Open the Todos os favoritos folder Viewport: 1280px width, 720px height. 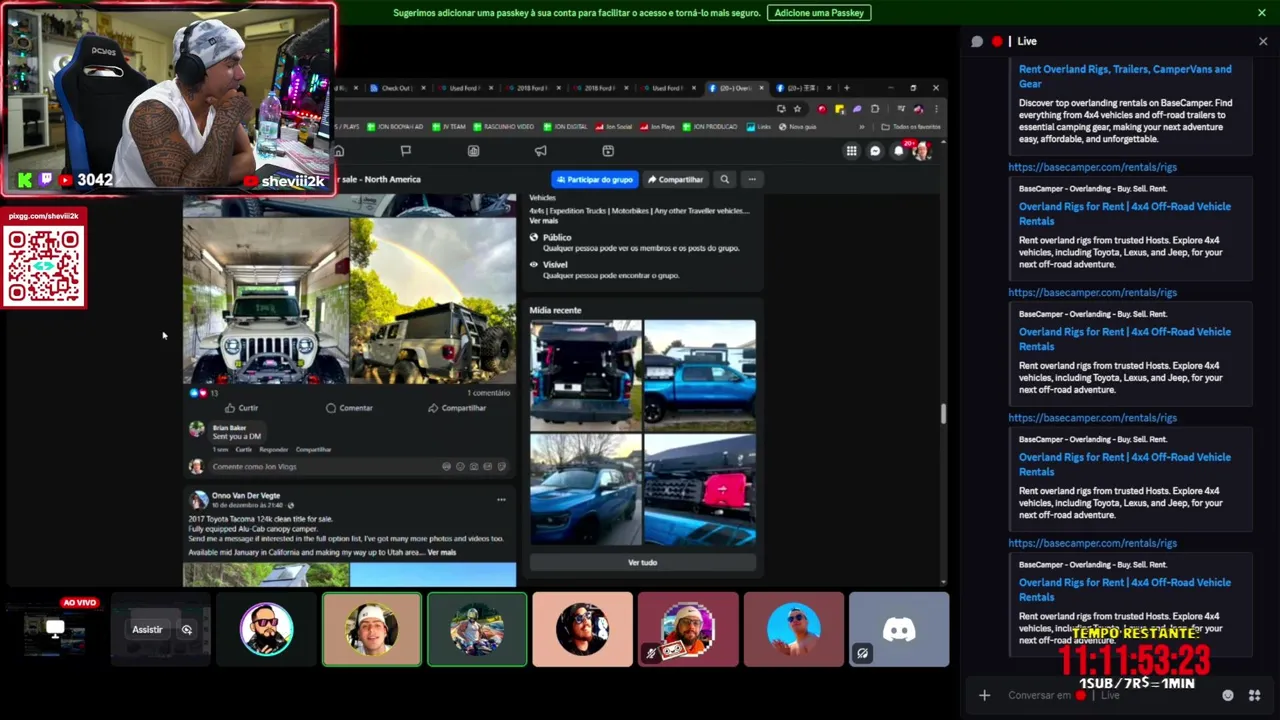[911, 127]
